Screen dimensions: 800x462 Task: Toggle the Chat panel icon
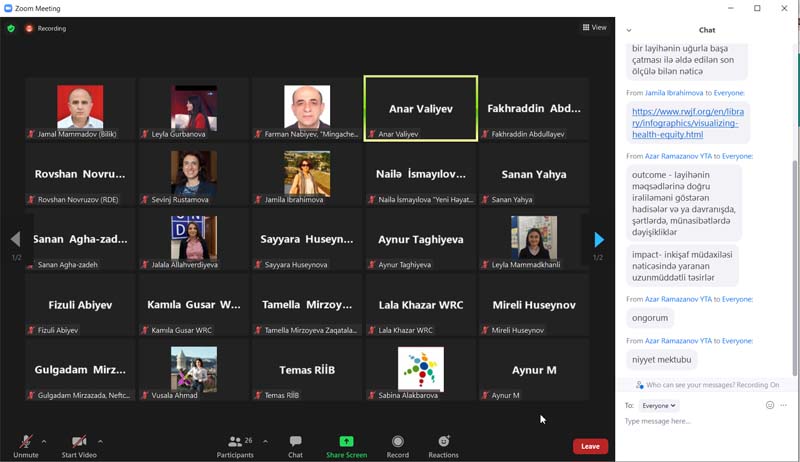[295, 445]
